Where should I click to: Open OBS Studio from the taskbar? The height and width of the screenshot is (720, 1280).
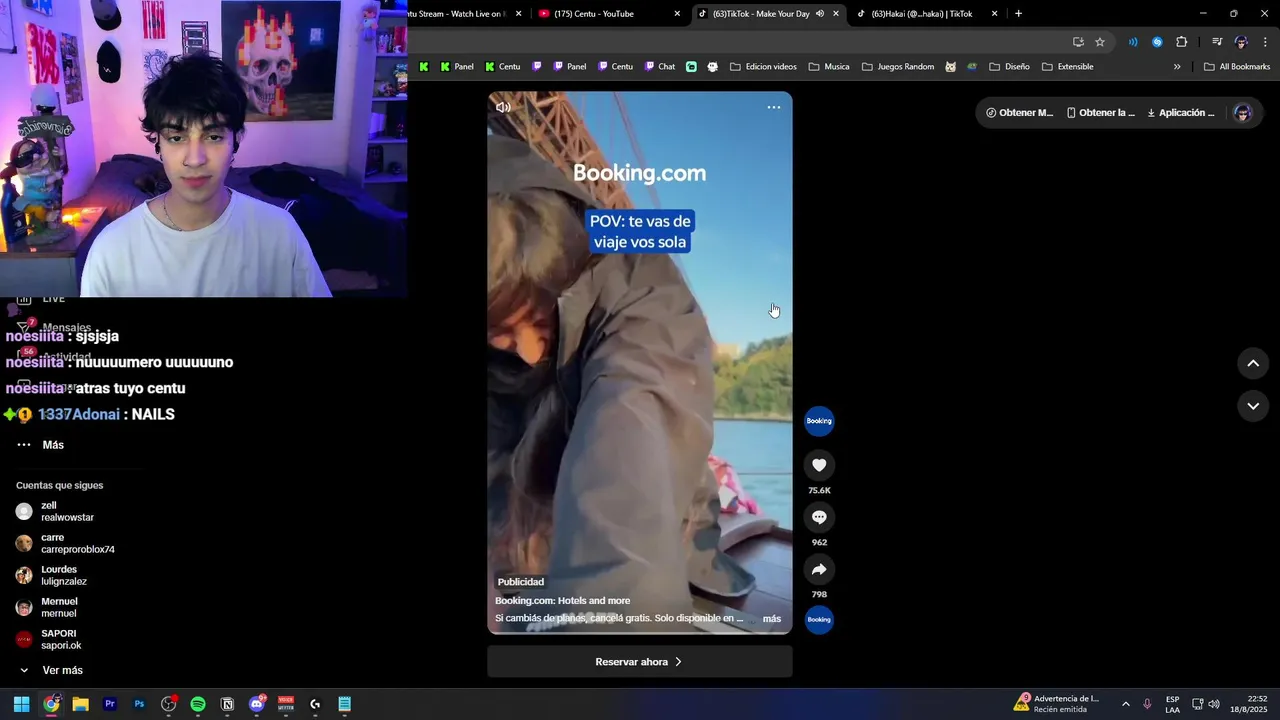[168, 704]
